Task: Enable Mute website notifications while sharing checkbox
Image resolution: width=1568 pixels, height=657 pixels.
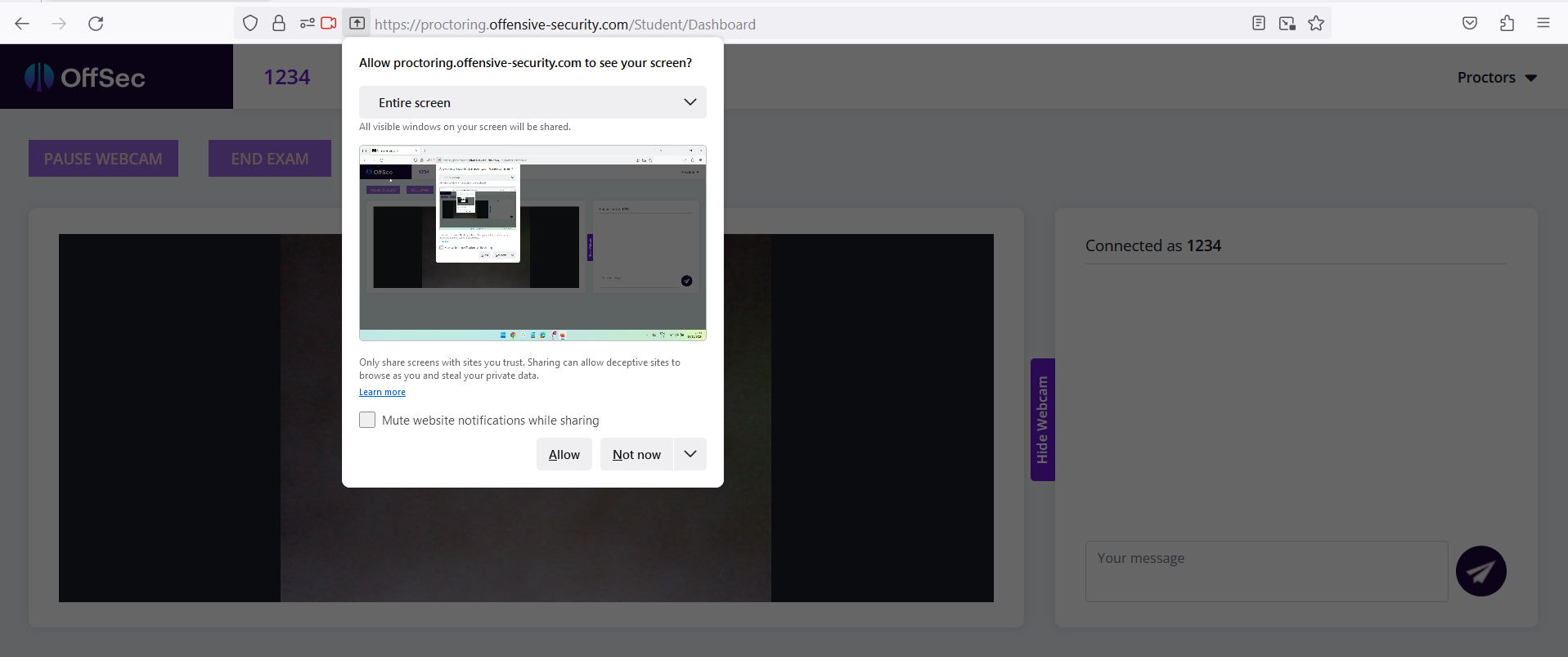Action: point(367,420)
